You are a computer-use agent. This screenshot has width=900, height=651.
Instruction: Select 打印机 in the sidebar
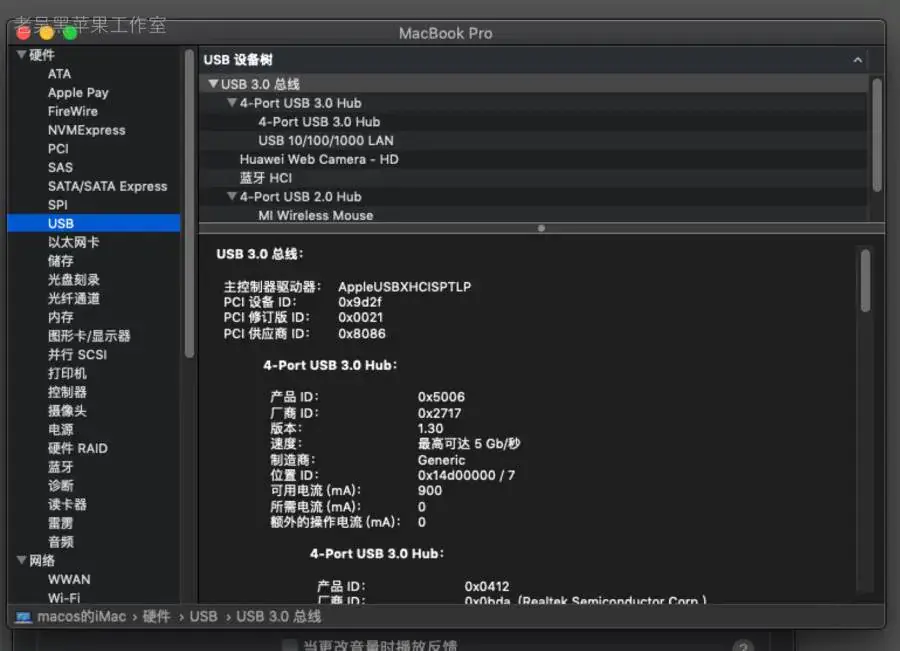coord(67,373)
